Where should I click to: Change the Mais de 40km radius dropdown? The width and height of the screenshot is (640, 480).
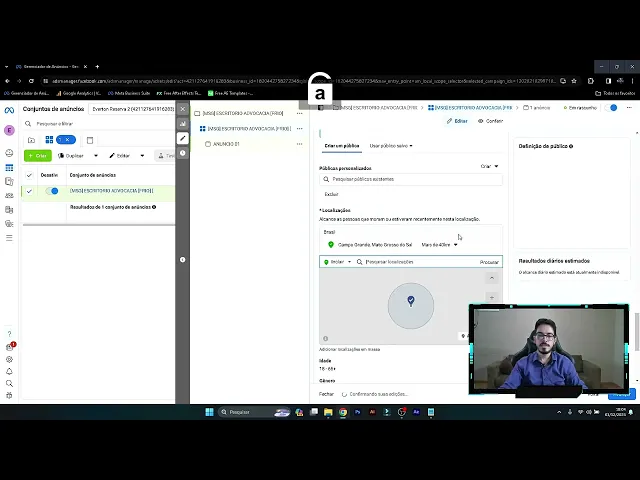pyautogui.click(x=439, y=245)
